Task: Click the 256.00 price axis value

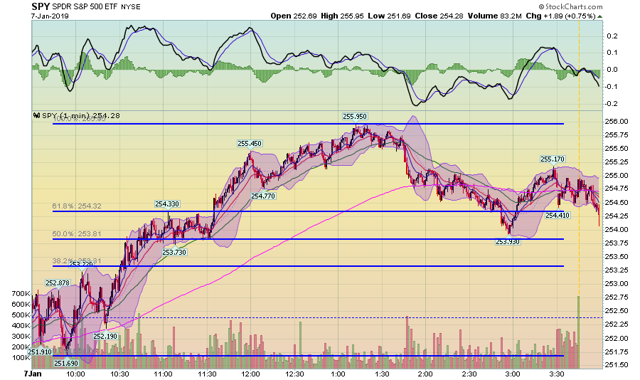Action: pos(616,122)
